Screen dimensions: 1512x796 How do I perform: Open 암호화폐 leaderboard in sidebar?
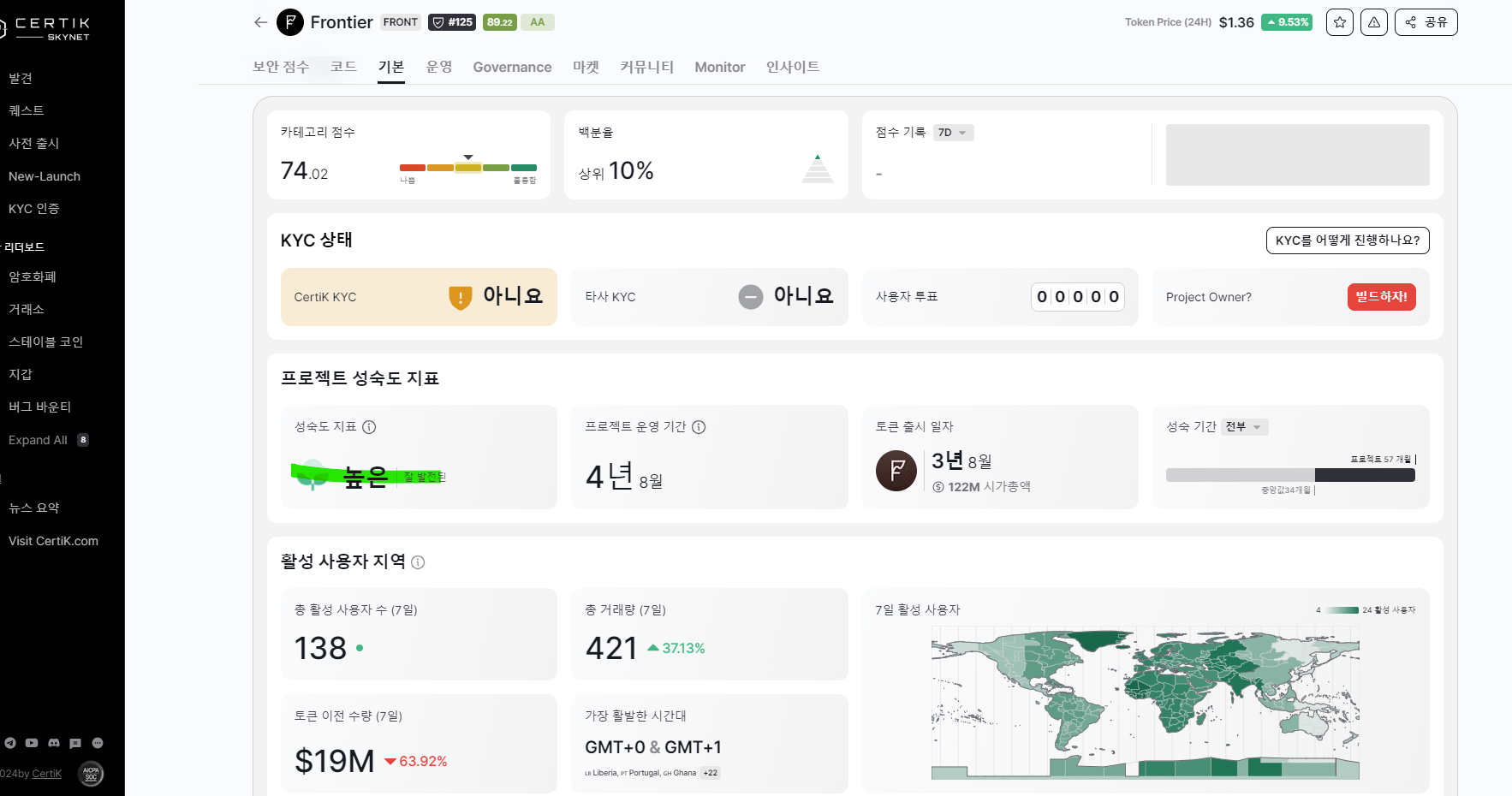[33, 276]
